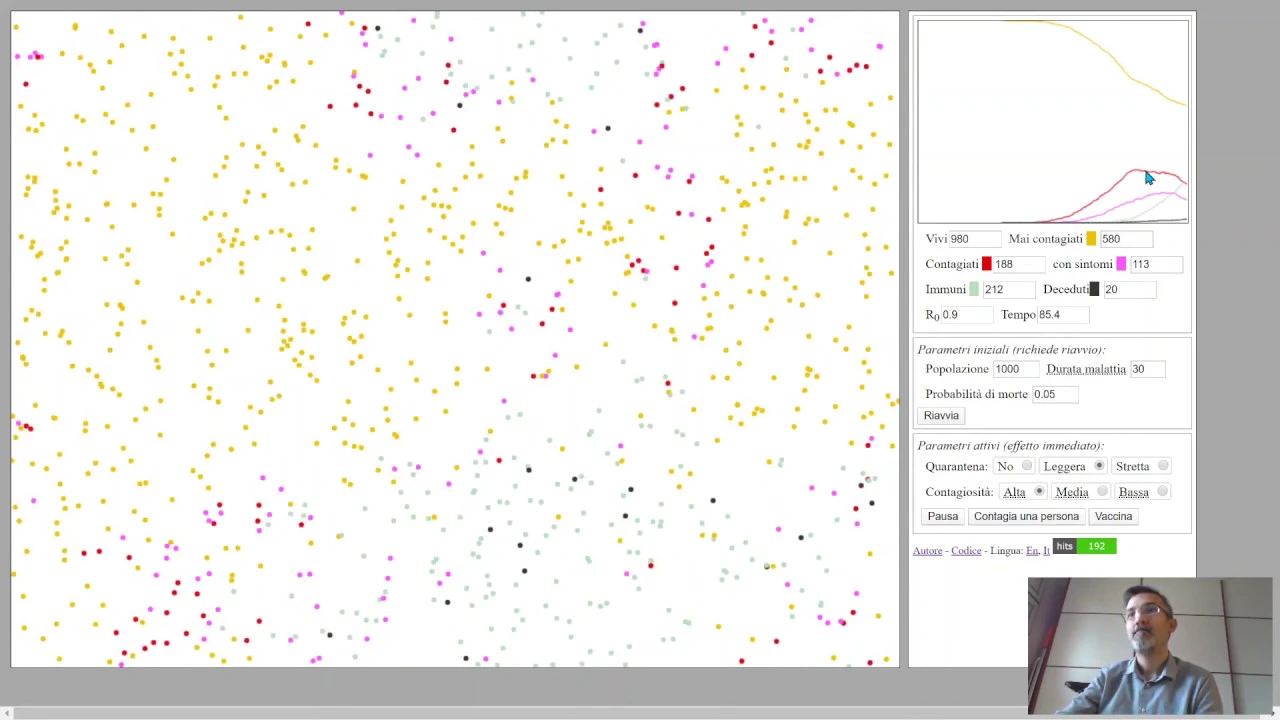Click the scrollbar left arrow
1280x720 pixels.
coord(6,713)
